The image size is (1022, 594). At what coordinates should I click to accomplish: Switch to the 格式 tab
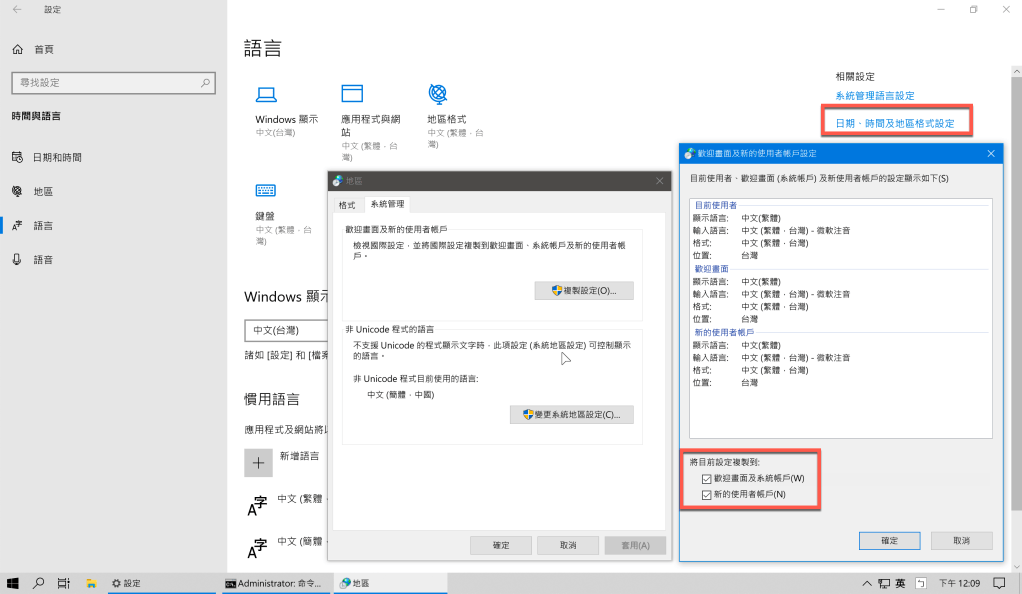[347, 205]
